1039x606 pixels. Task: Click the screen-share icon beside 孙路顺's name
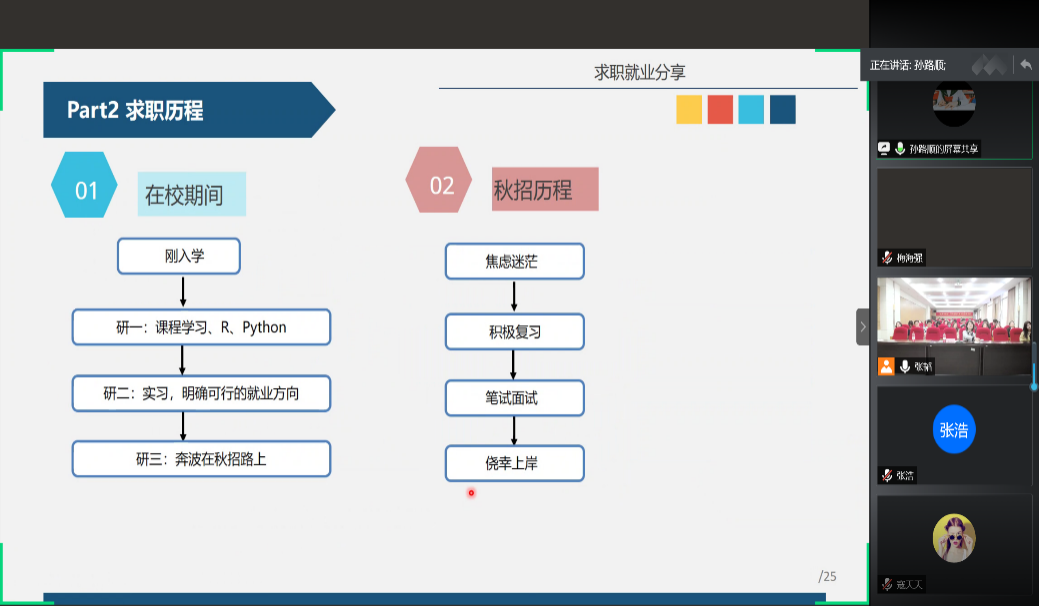click(884, 148)
